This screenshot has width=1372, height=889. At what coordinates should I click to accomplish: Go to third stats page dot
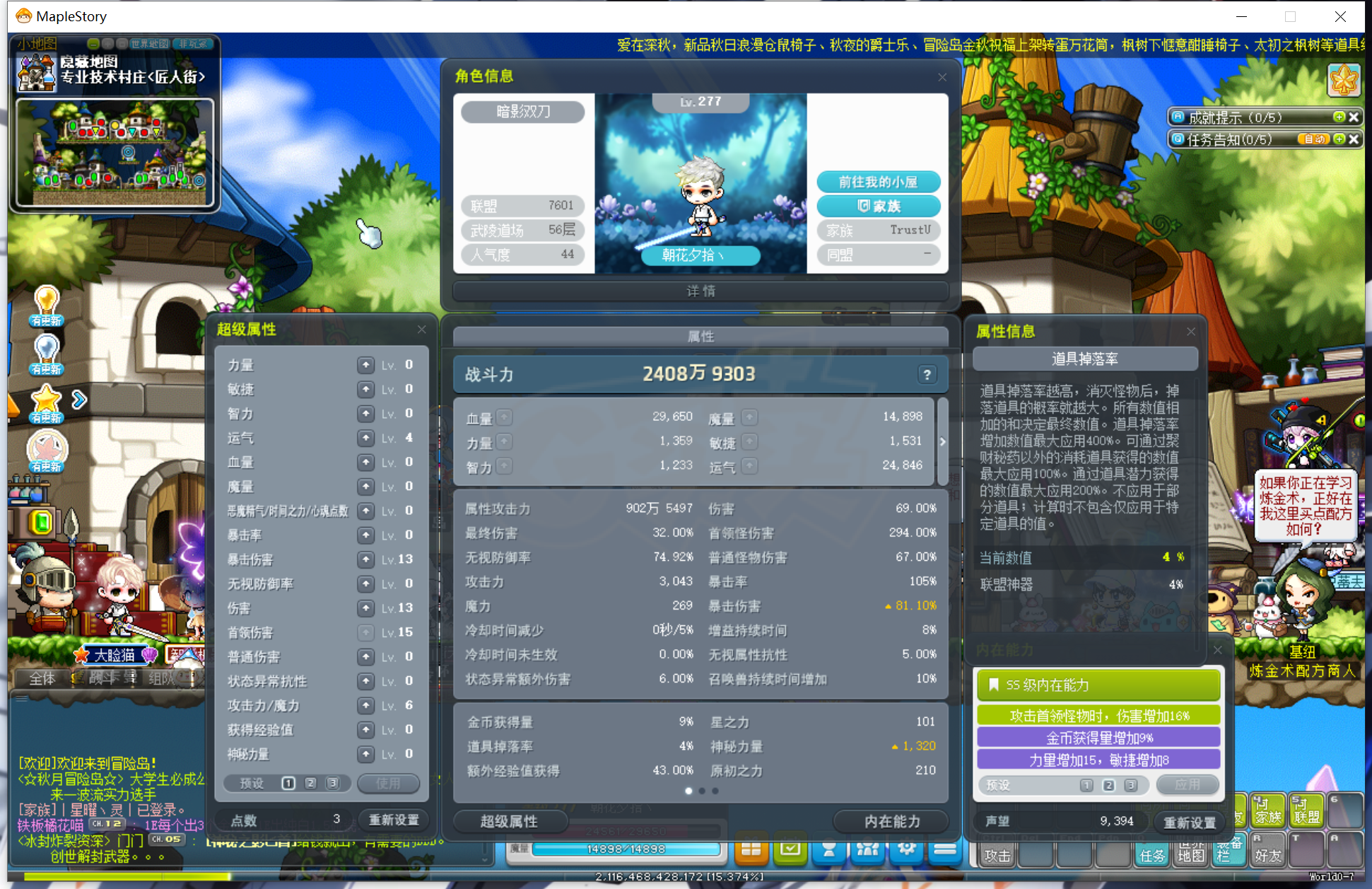tap(715, 791)
